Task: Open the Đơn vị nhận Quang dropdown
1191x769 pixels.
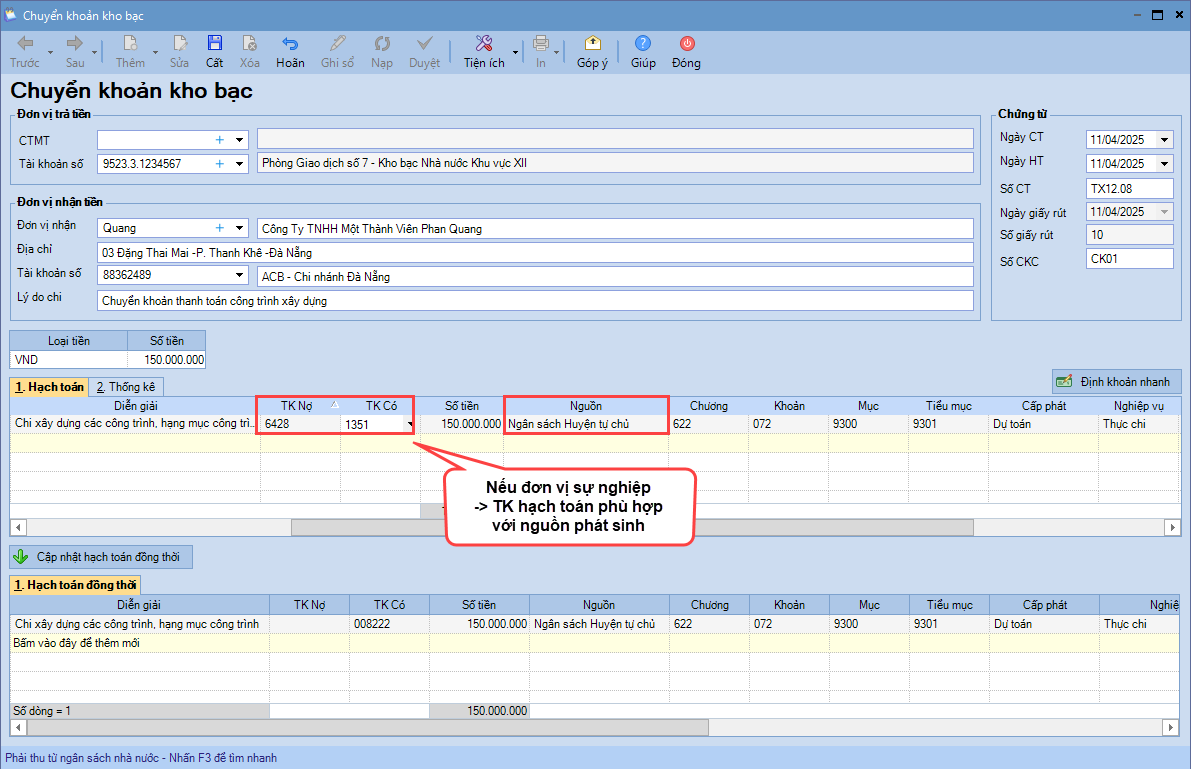Action: 239,228
